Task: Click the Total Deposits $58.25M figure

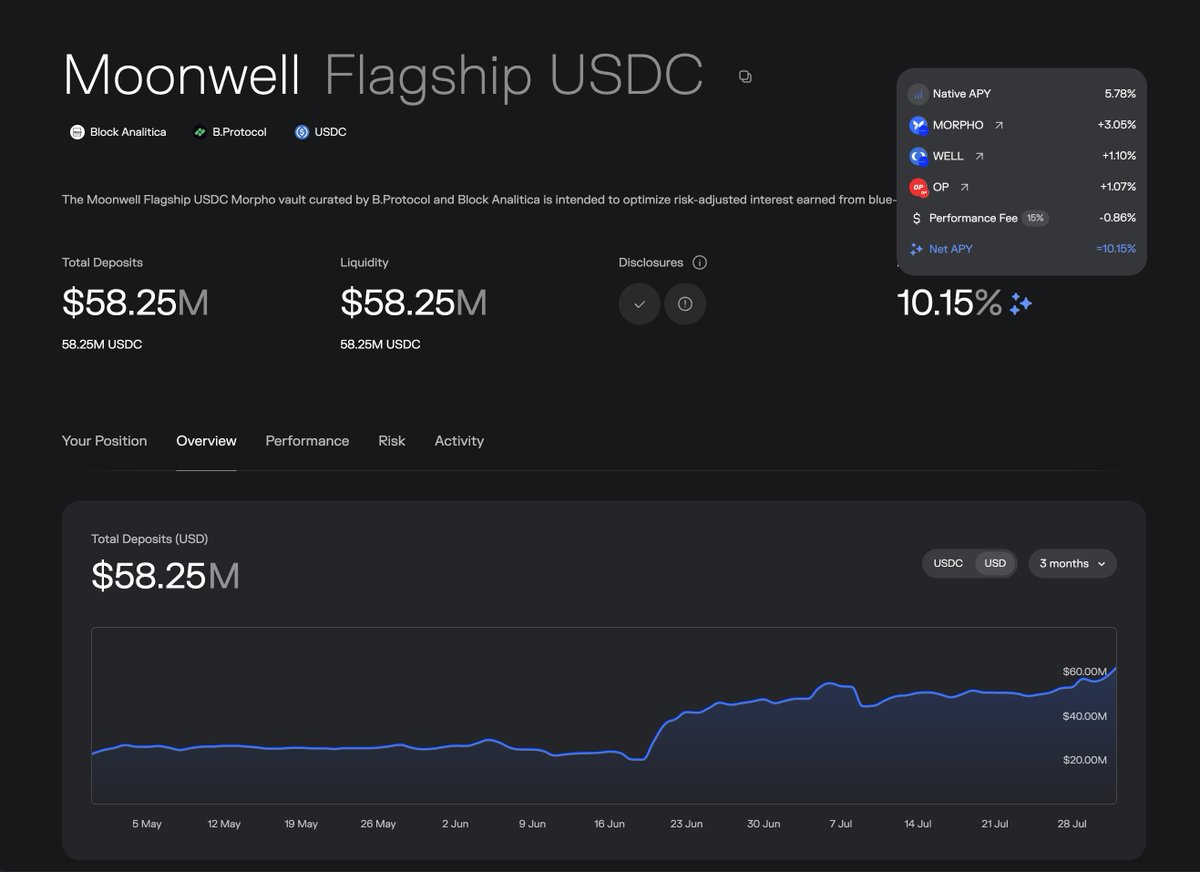Action: click(135, 303)
